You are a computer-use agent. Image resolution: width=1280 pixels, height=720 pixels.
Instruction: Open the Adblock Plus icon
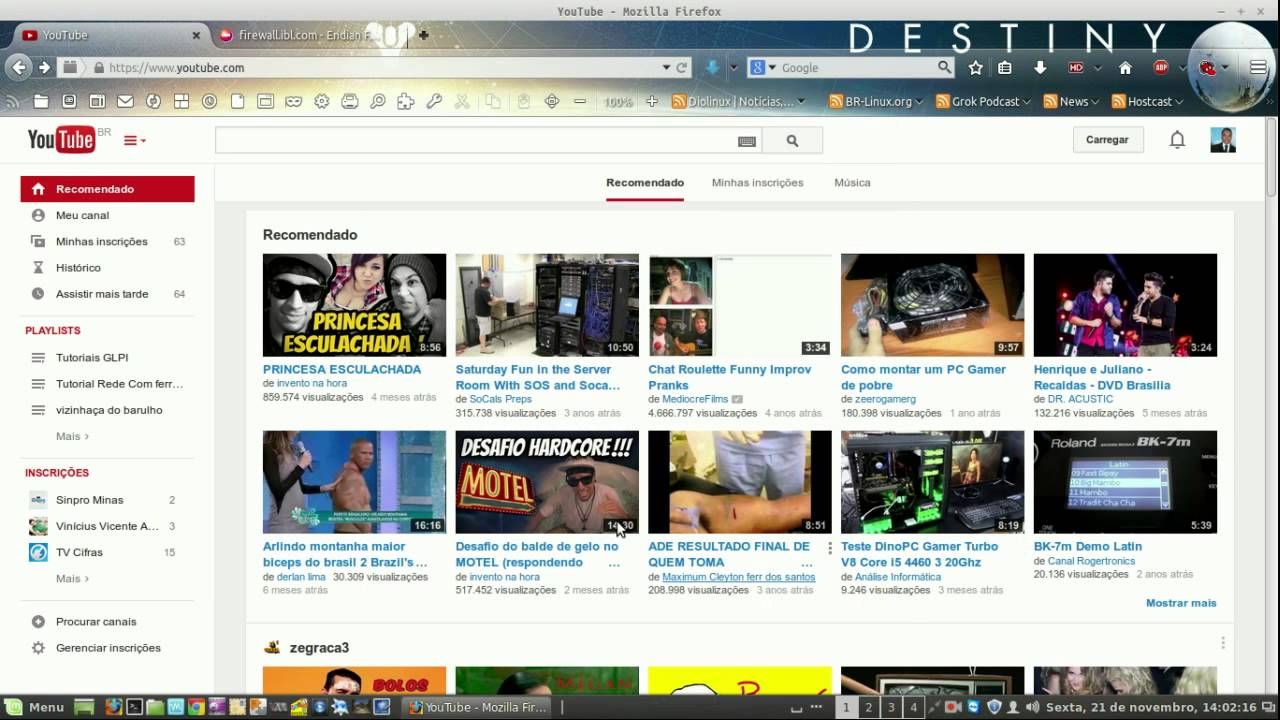(1161, 68)
